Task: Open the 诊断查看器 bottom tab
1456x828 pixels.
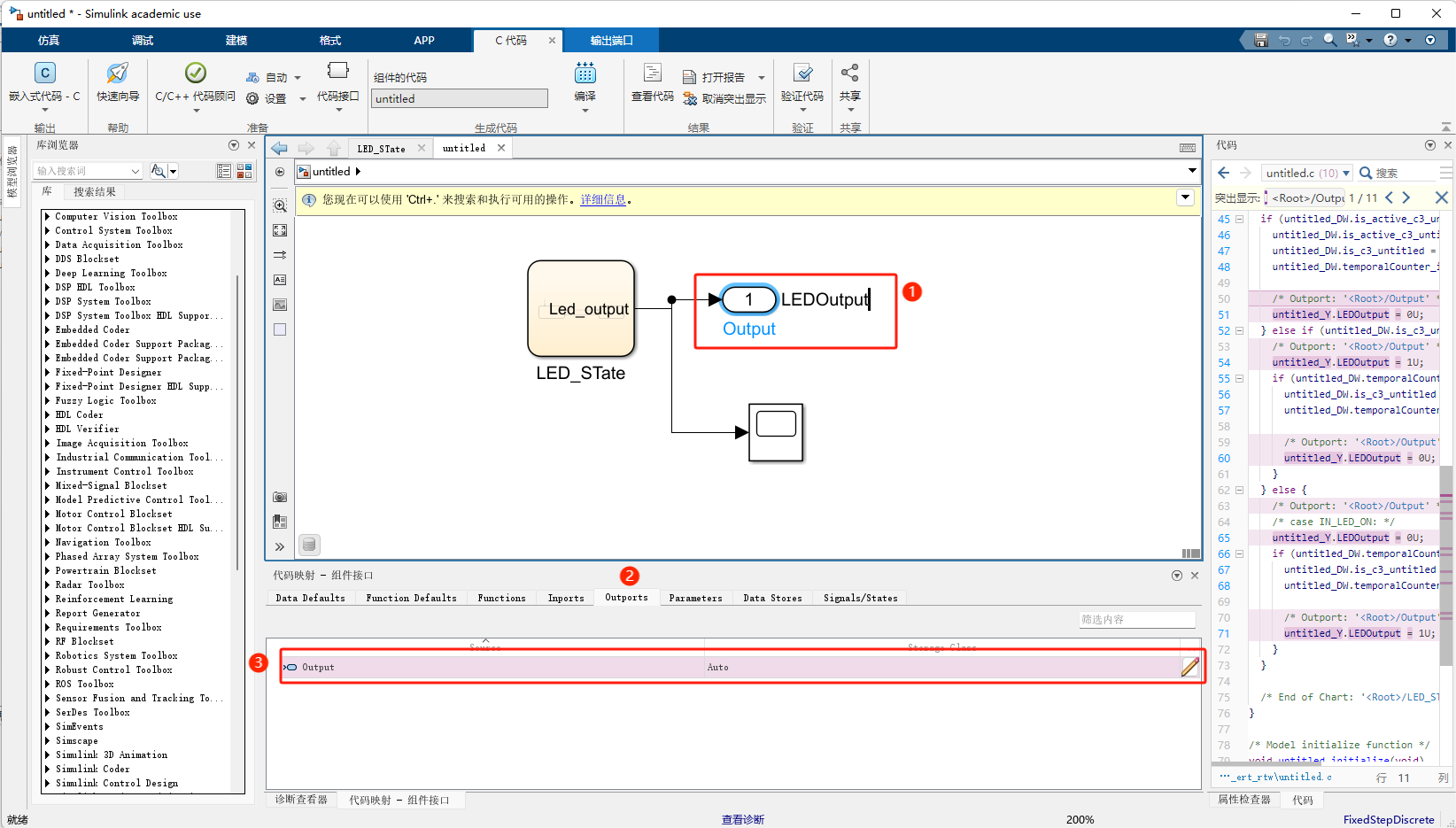Action: [301, 800]
